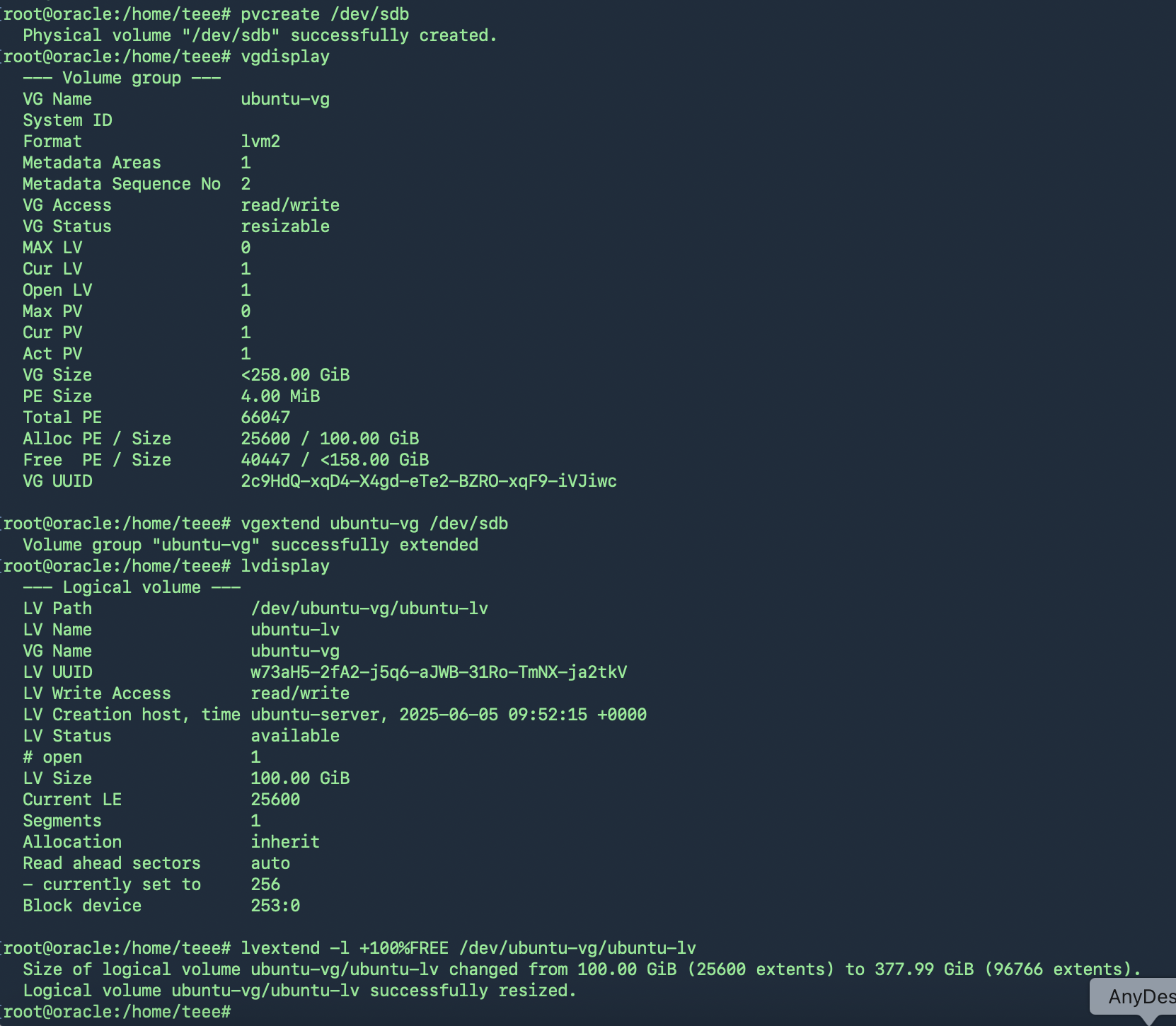Click the Free PE 40447 value

click(x=265, y=460)
